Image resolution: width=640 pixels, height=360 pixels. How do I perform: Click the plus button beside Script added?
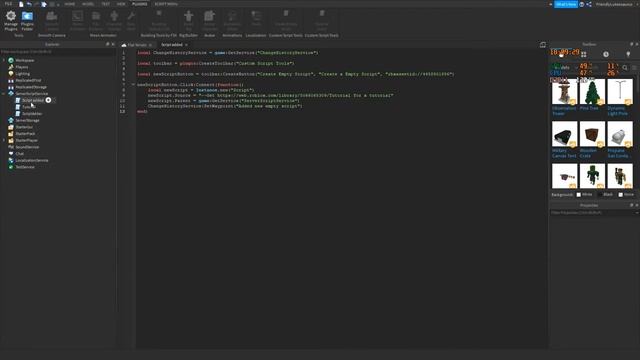click(48, 100)
